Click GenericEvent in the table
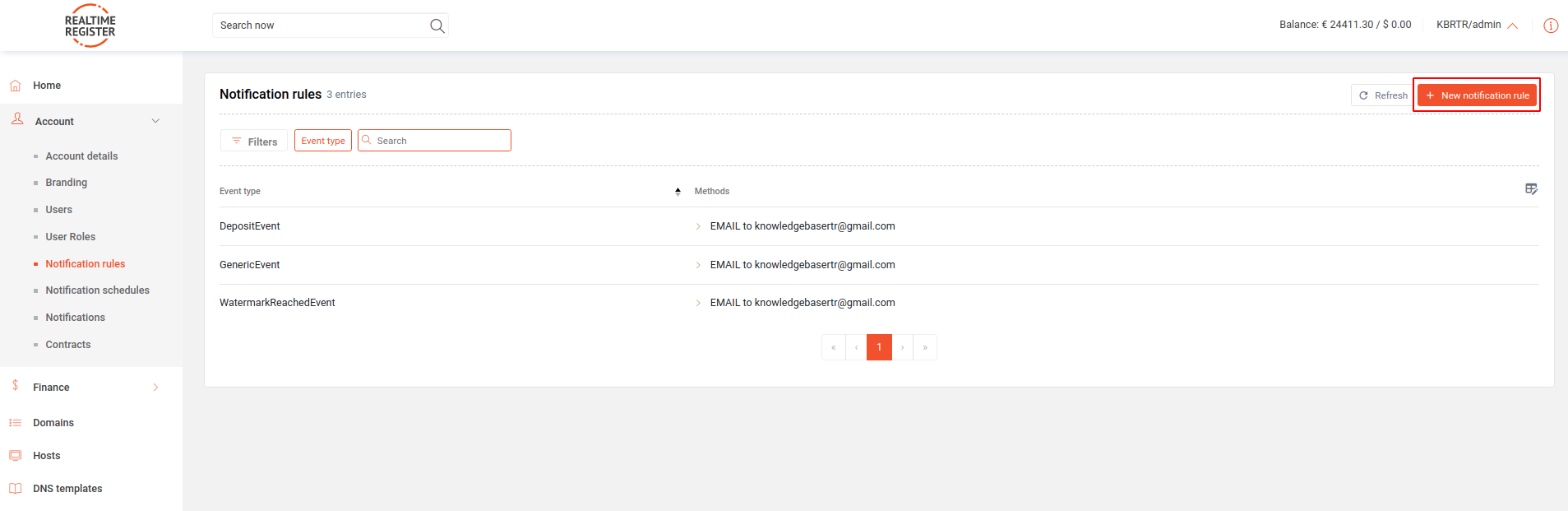The height and width of the screenshot is (511, 1568). click(250, 265)
